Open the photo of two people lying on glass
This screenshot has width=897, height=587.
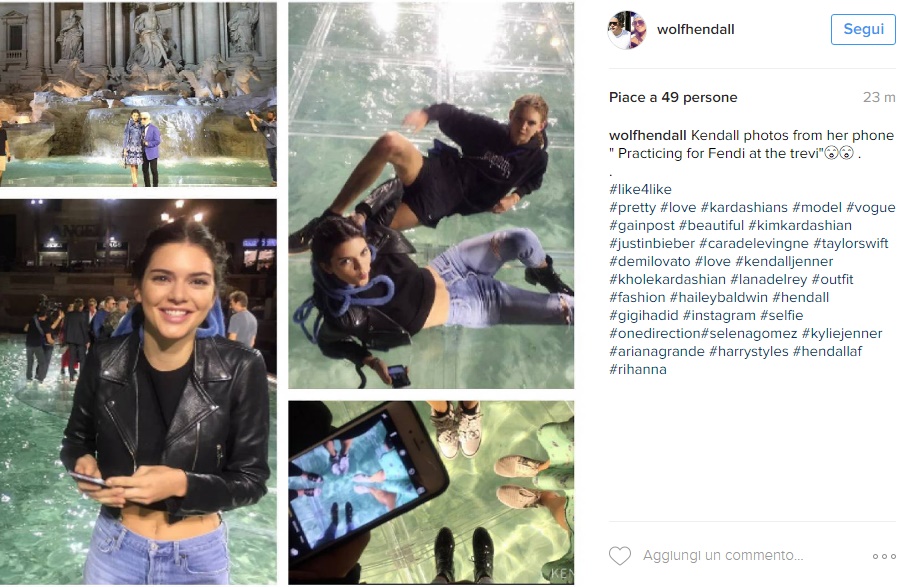431,196
